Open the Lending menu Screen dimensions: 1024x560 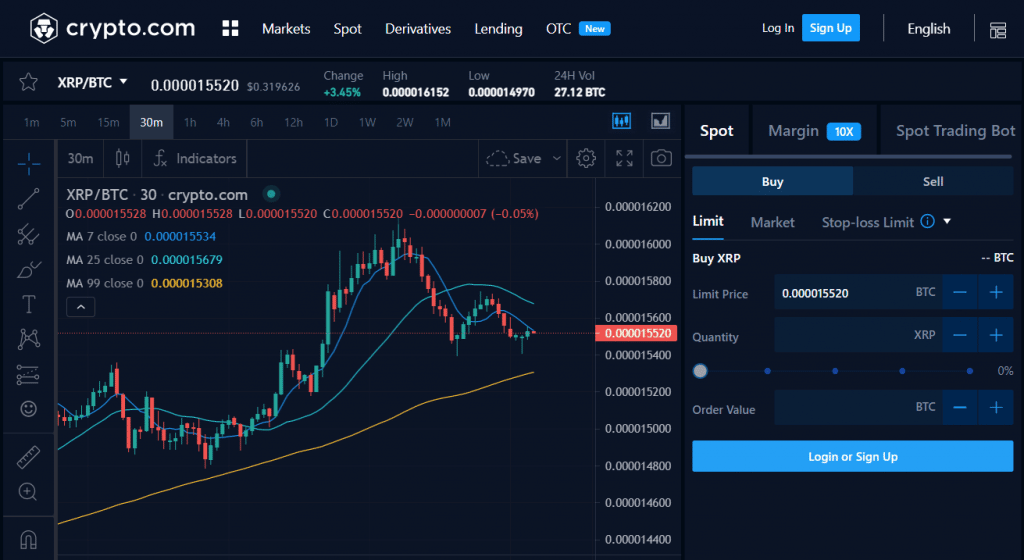pyautogui.click(x=498, y=29)
